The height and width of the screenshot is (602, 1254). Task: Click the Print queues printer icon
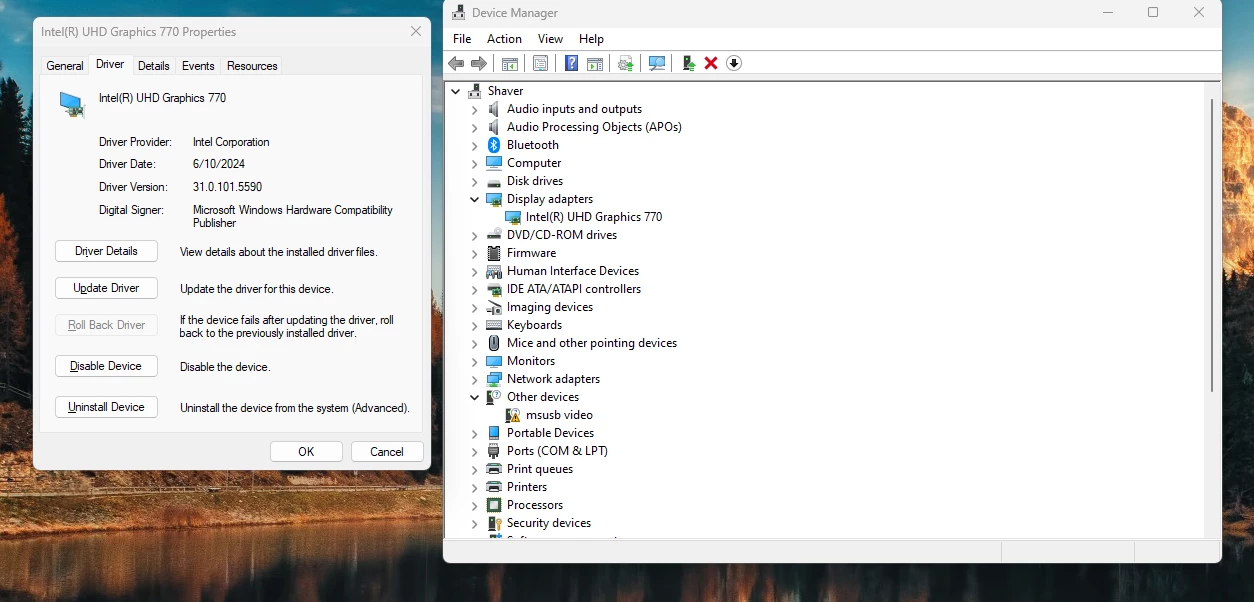(494, 469)
